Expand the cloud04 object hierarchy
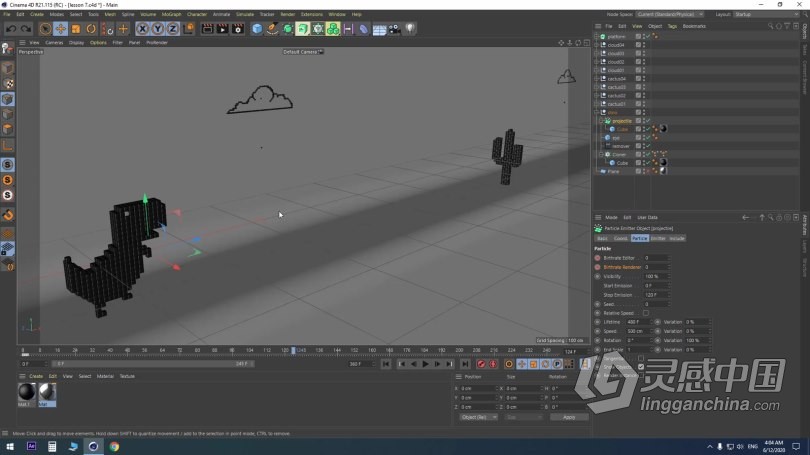 (597, 45)
